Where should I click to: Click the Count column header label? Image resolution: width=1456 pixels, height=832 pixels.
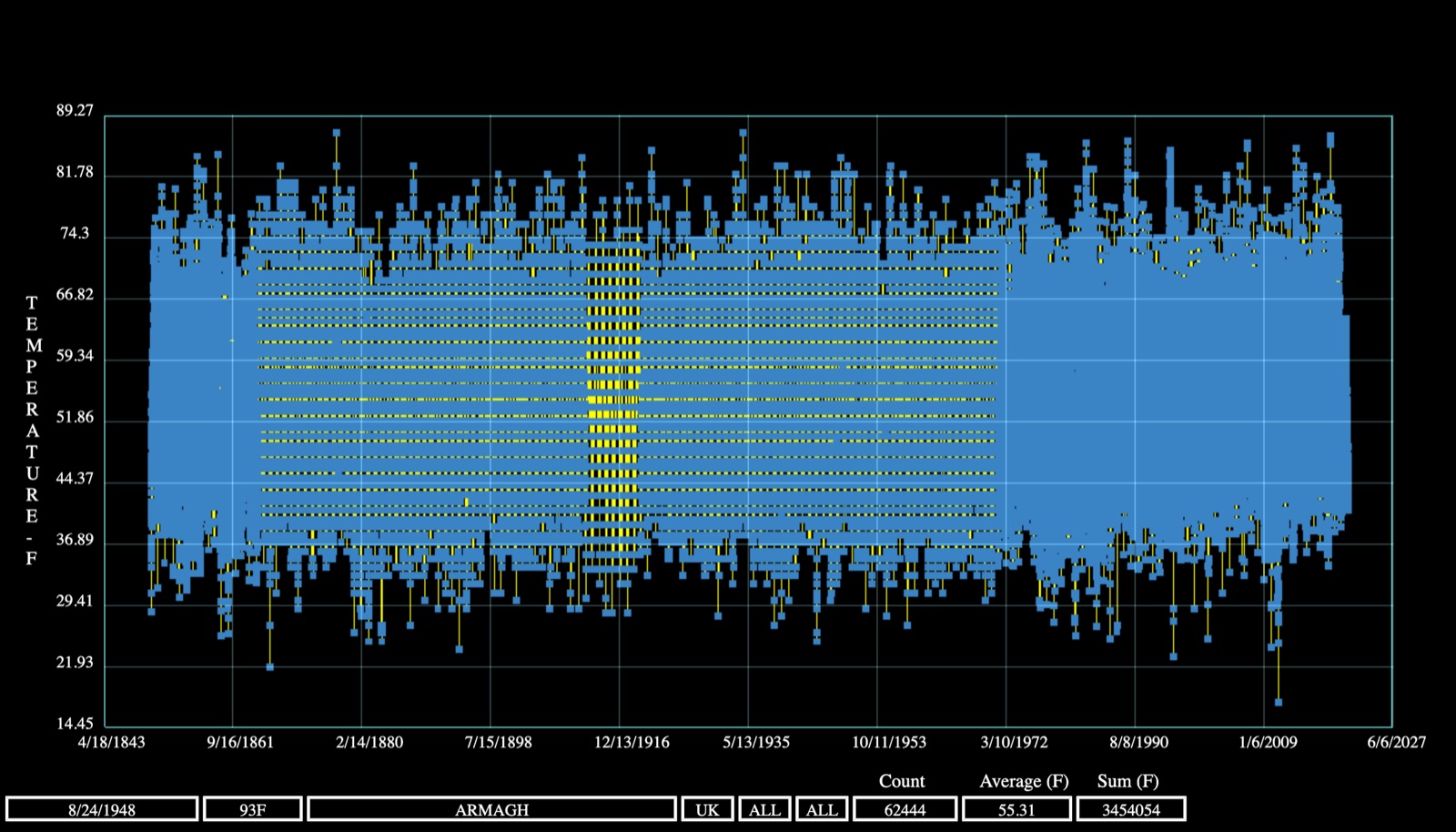[x=902, y=781]
